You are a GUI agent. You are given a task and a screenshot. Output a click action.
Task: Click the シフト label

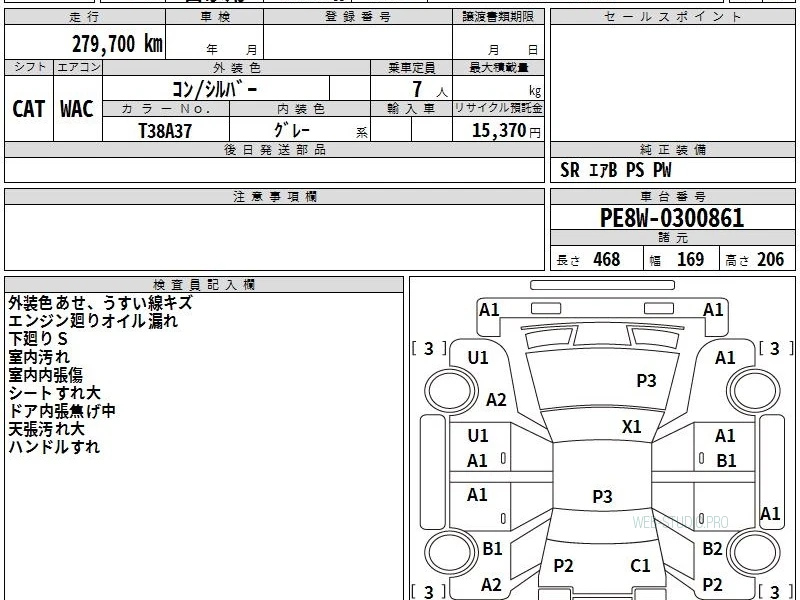click(29, 67)
